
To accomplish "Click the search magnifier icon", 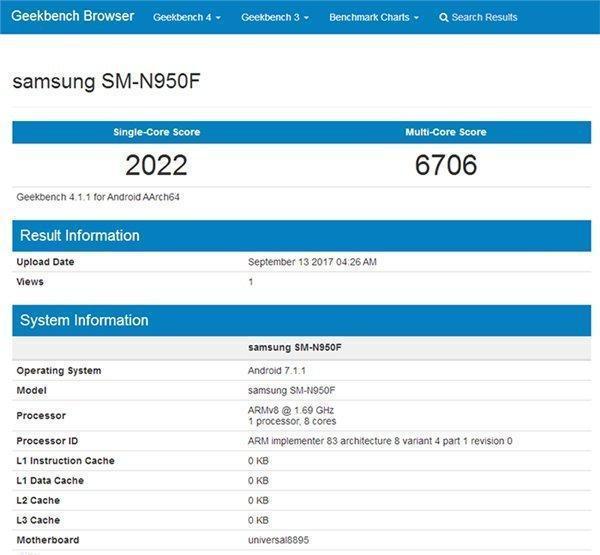I will pyautogui.click(x=443, y=18).
